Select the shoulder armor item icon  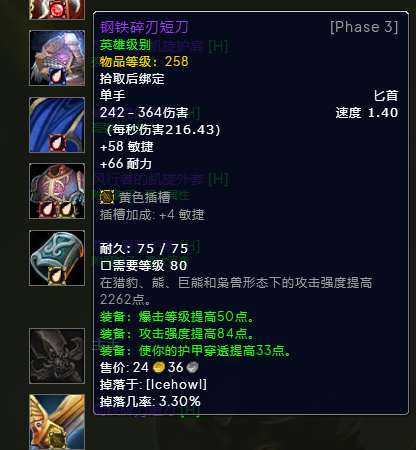pyautogui.click(x=57, y=58)
